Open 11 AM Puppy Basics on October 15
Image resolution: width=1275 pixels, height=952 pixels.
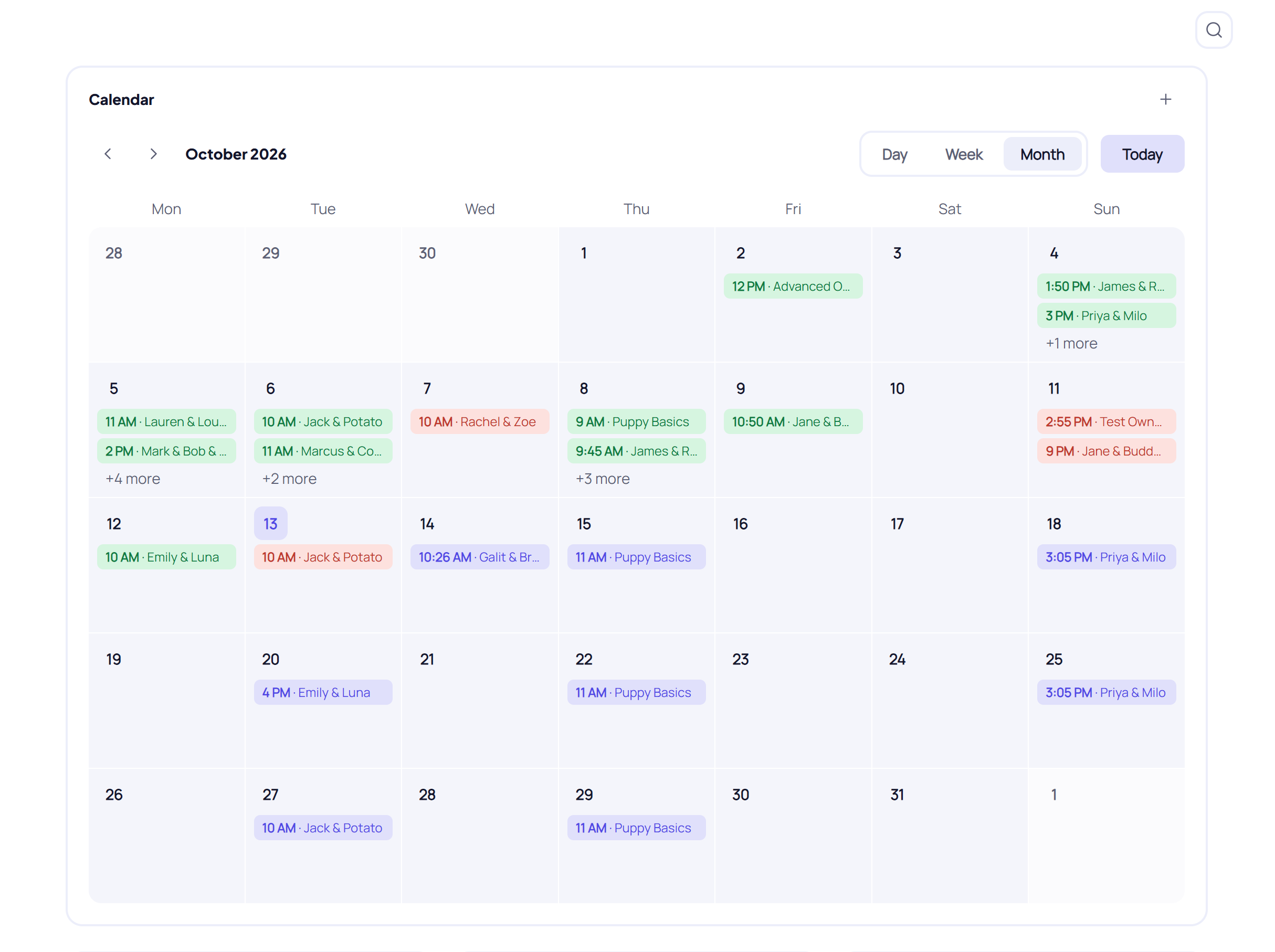636,557
